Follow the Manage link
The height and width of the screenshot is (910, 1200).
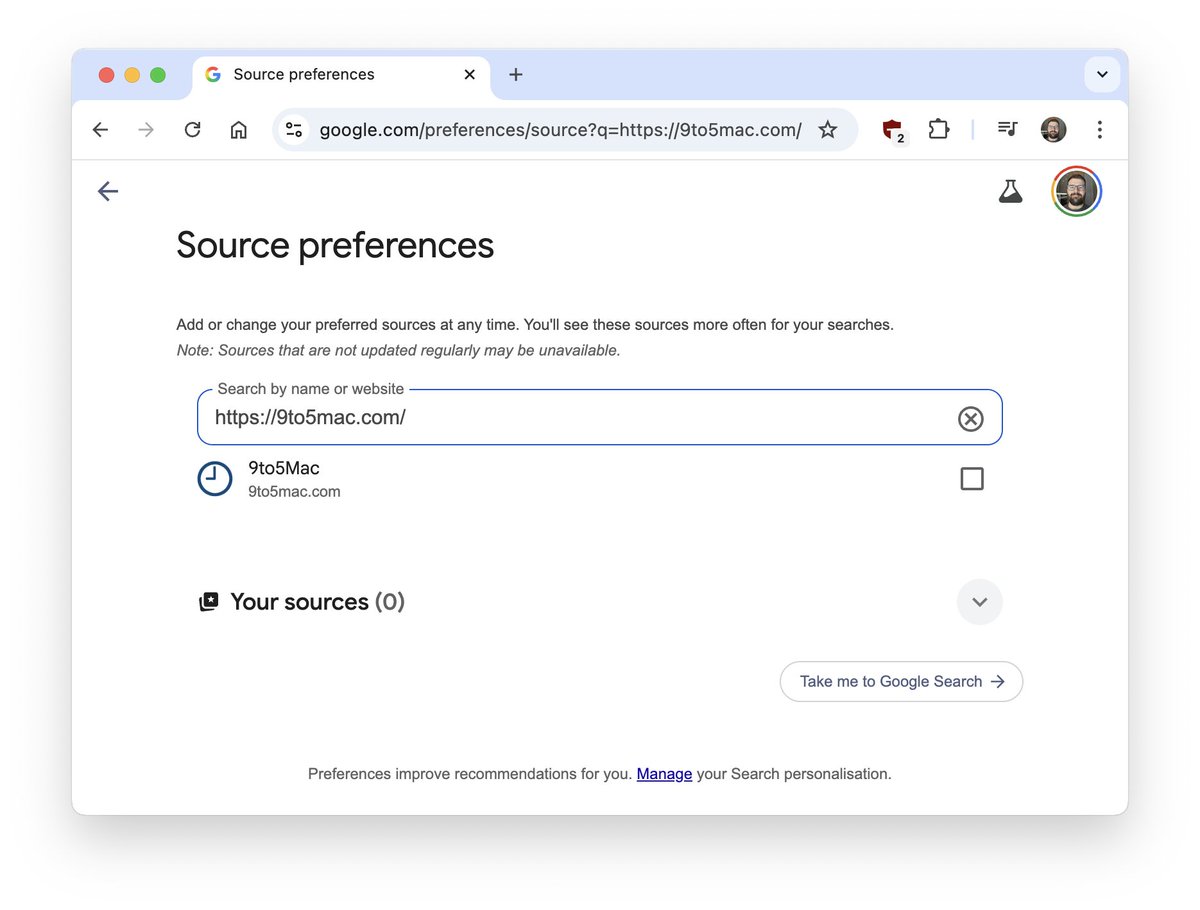(x=664, y=774)
